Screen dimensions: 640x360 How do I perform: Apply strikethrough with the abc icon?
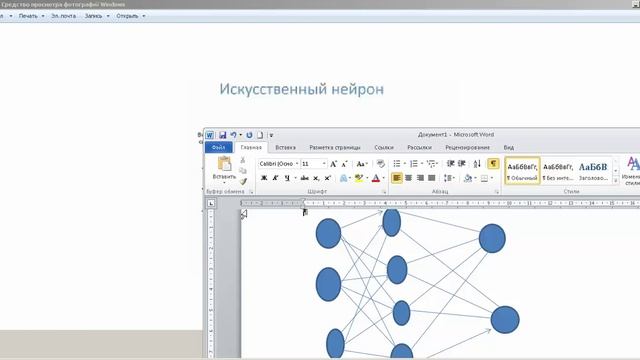coord(304,178)
